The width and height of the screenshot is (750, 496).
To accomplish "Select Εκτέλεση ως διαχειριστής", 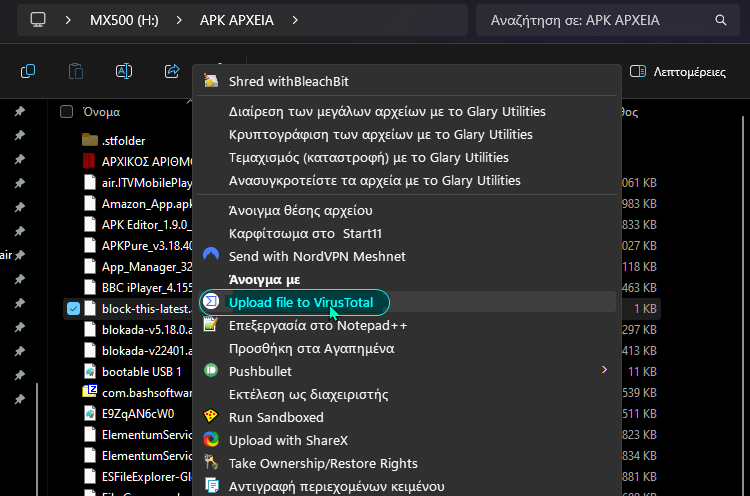I will click(x=407, y=394).
